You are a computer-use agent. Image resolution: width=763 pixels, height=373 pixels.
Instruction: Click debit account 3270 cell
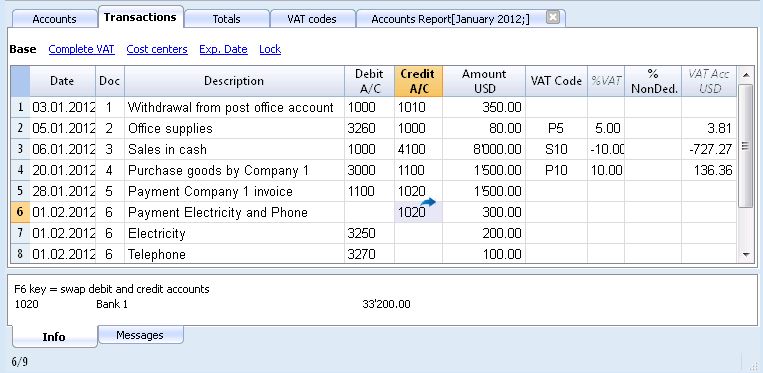point(369,254)
